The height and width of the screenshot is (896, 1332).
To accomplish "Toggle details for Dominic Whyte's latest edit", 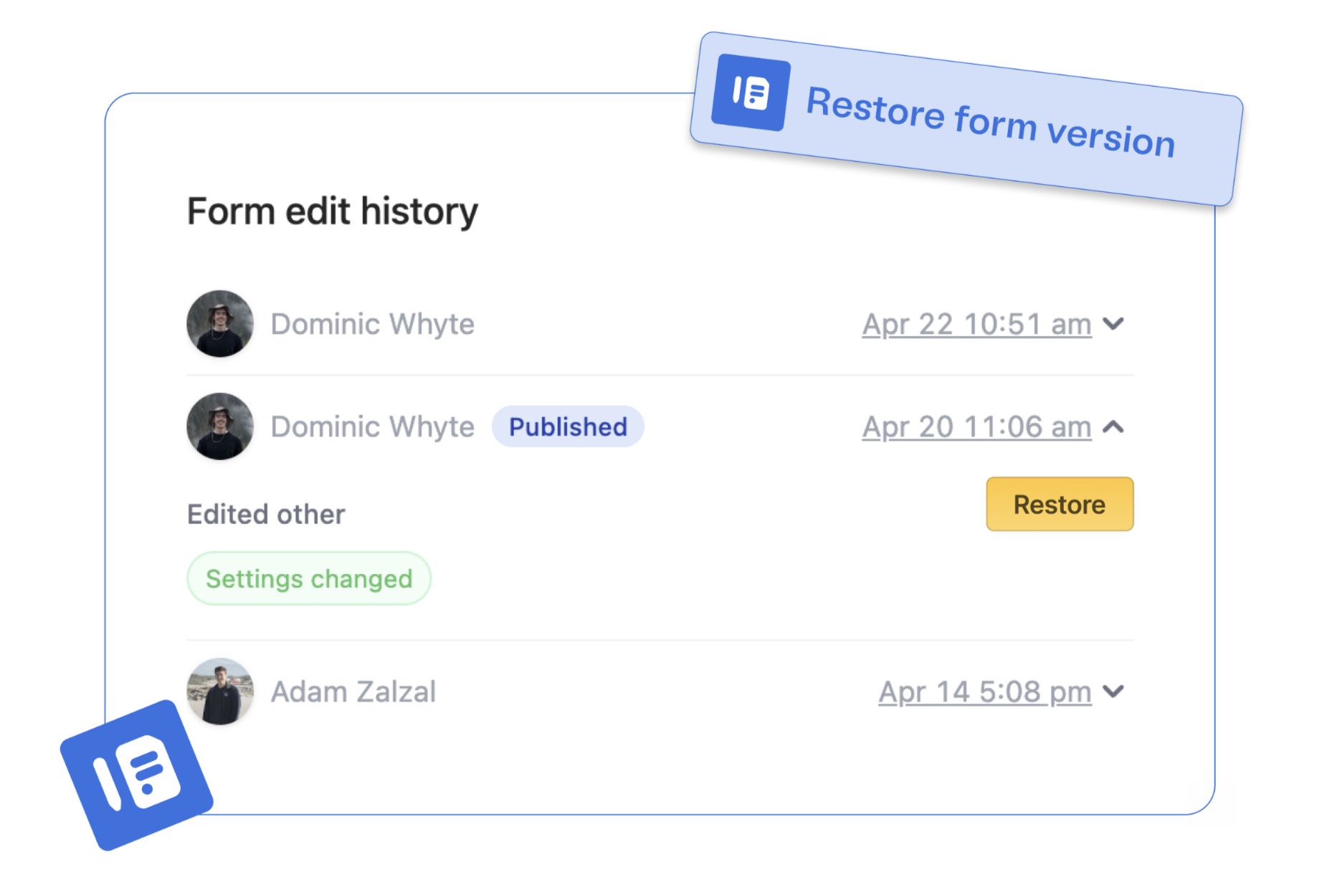I will click(1114, 324).
